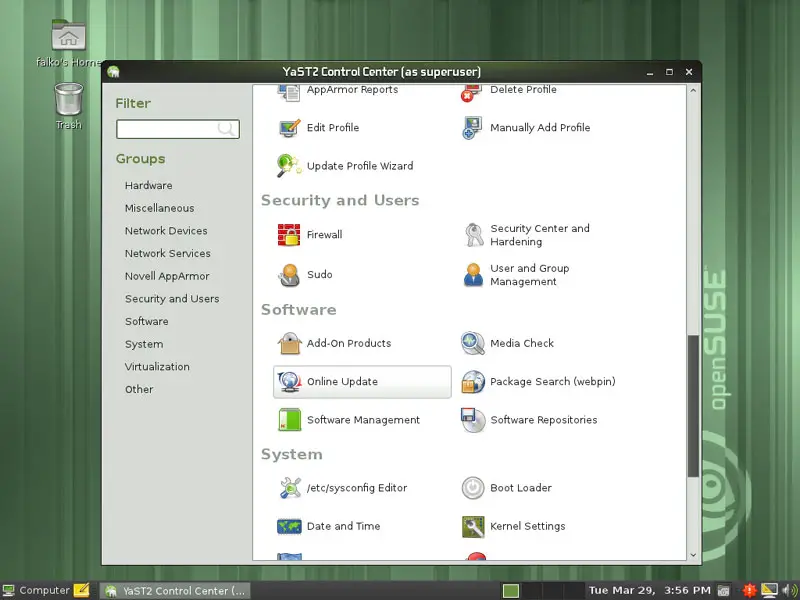The image size is (800, 600).
Task: Click the /etc/sysconfig Editor wrench icon
Action: [x=290, y=488]
